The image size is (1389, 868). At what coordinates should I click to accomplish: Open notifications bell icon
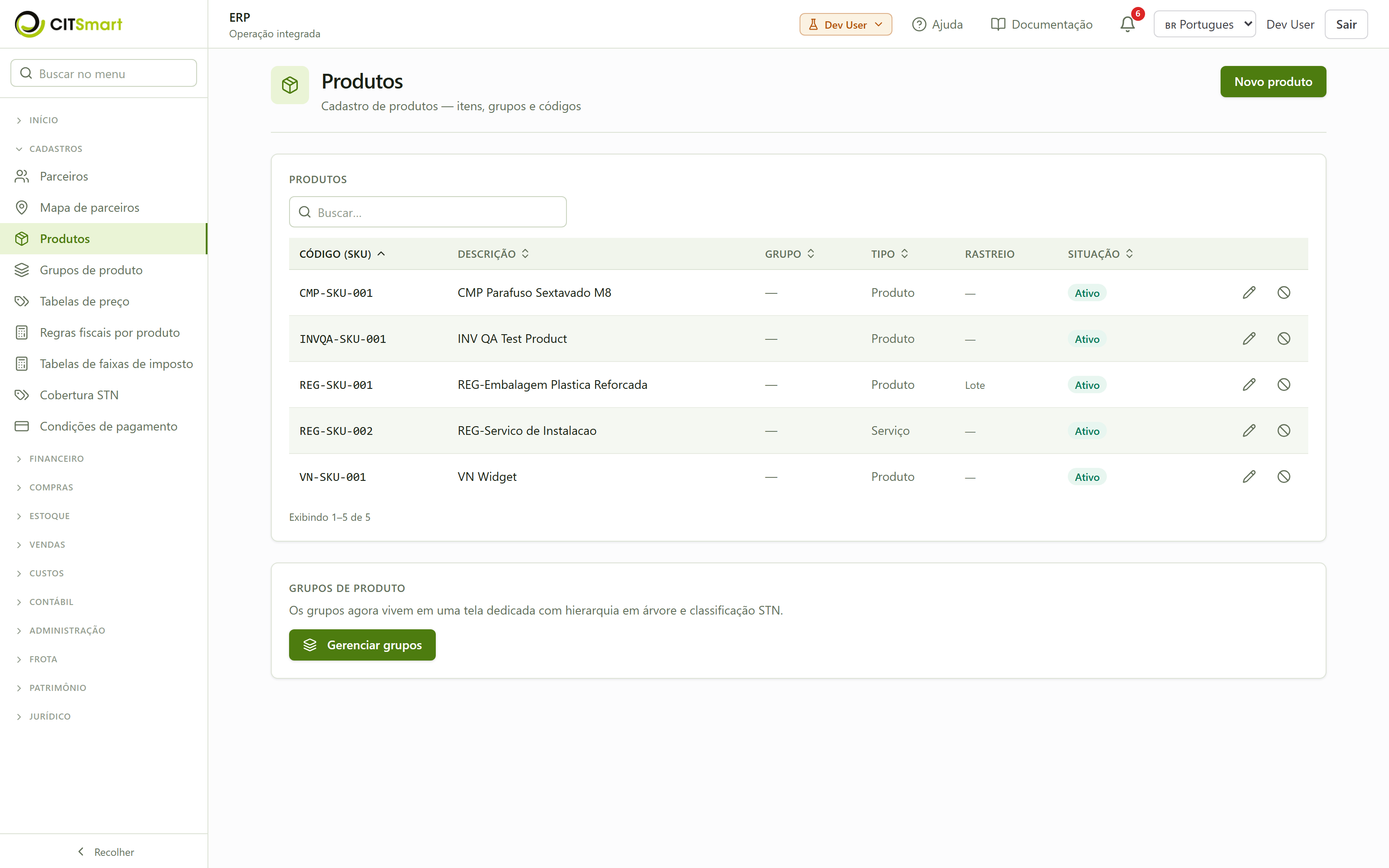coord(1127,24)
